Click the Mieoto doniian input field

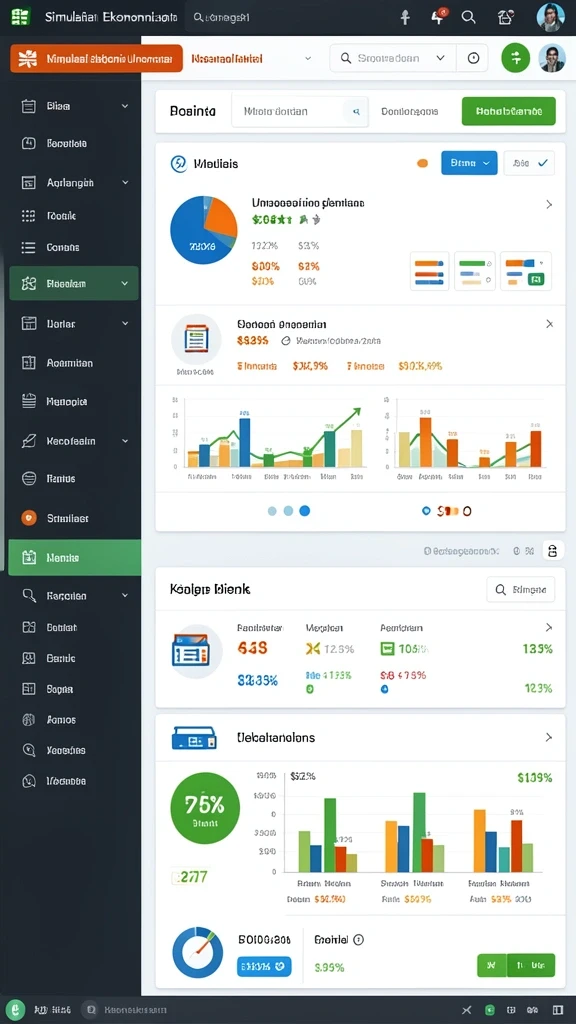click(x=300, y=112)
